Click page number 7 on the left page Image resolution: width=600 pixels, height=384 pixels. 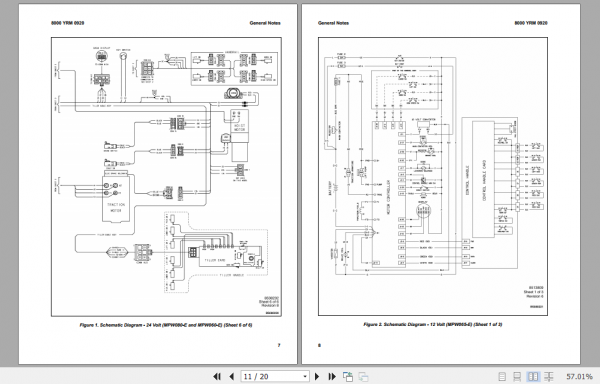279,345
